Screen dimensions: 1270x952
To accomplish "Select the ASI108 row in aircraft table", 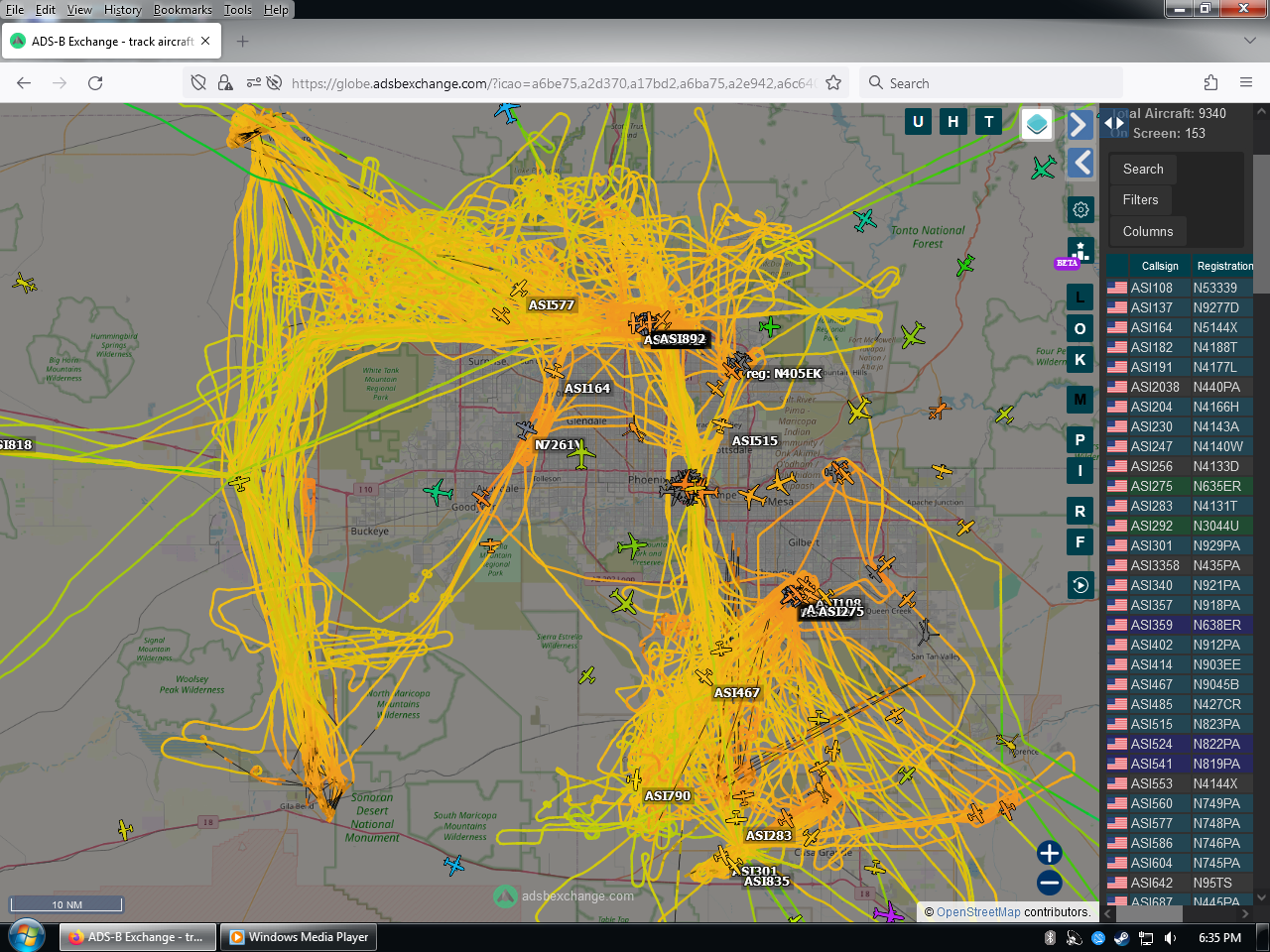I will [1180, 288].
